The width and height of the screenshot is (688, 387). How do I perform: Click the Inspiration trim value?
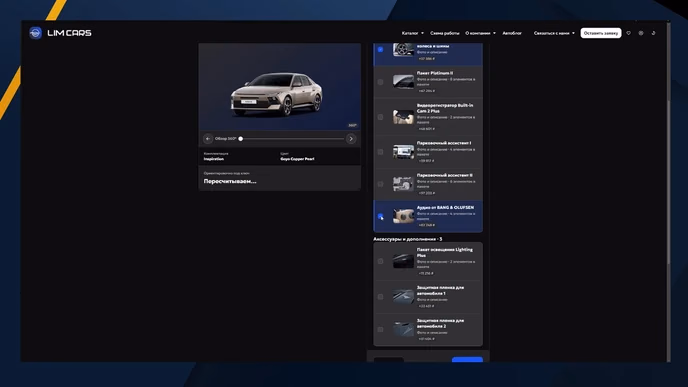point(214,159)
